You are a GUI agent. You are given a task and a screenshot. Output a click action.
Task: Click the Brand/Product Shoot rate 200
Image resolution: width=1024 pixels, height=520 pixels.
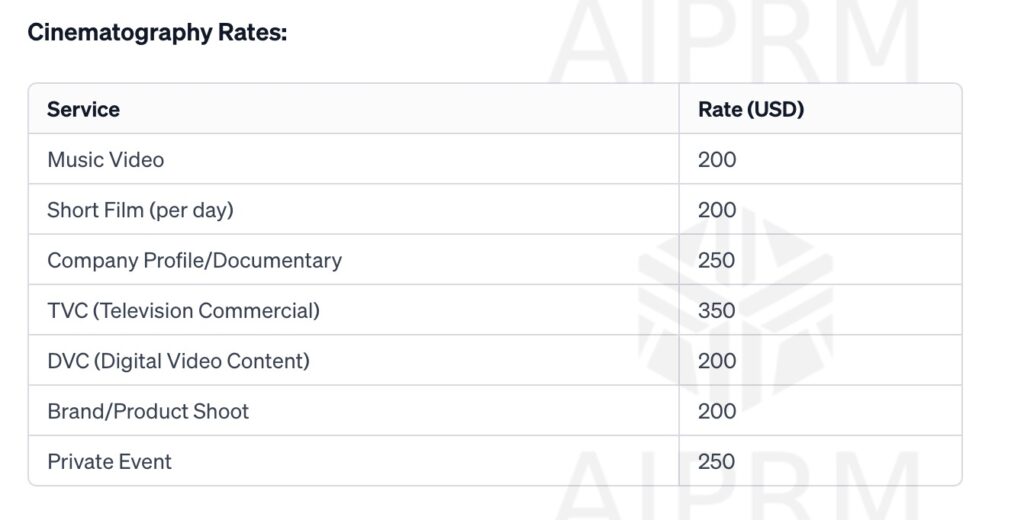point(717,411)
